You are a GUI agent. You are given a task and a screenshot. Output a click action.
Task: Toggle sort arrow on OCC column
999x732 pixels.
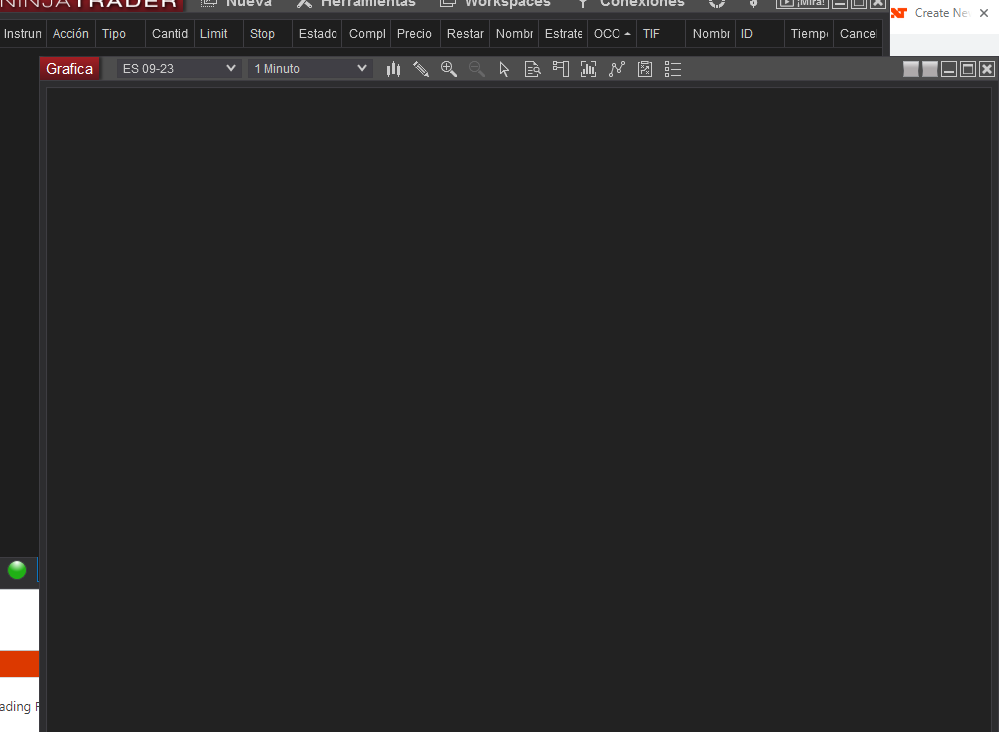627,34
